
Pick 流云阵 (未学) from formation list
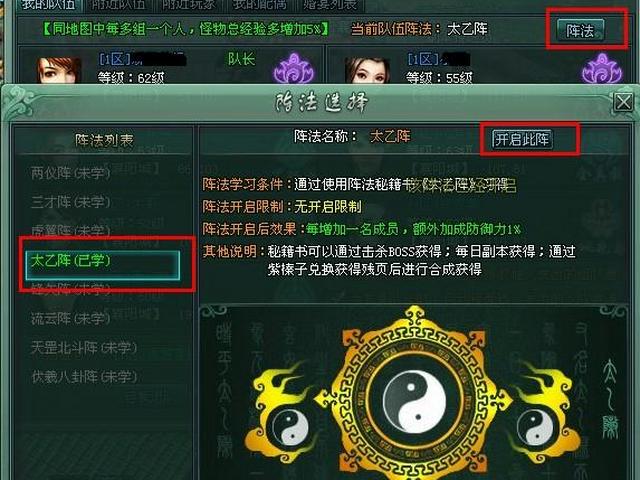tap(71, 318)
